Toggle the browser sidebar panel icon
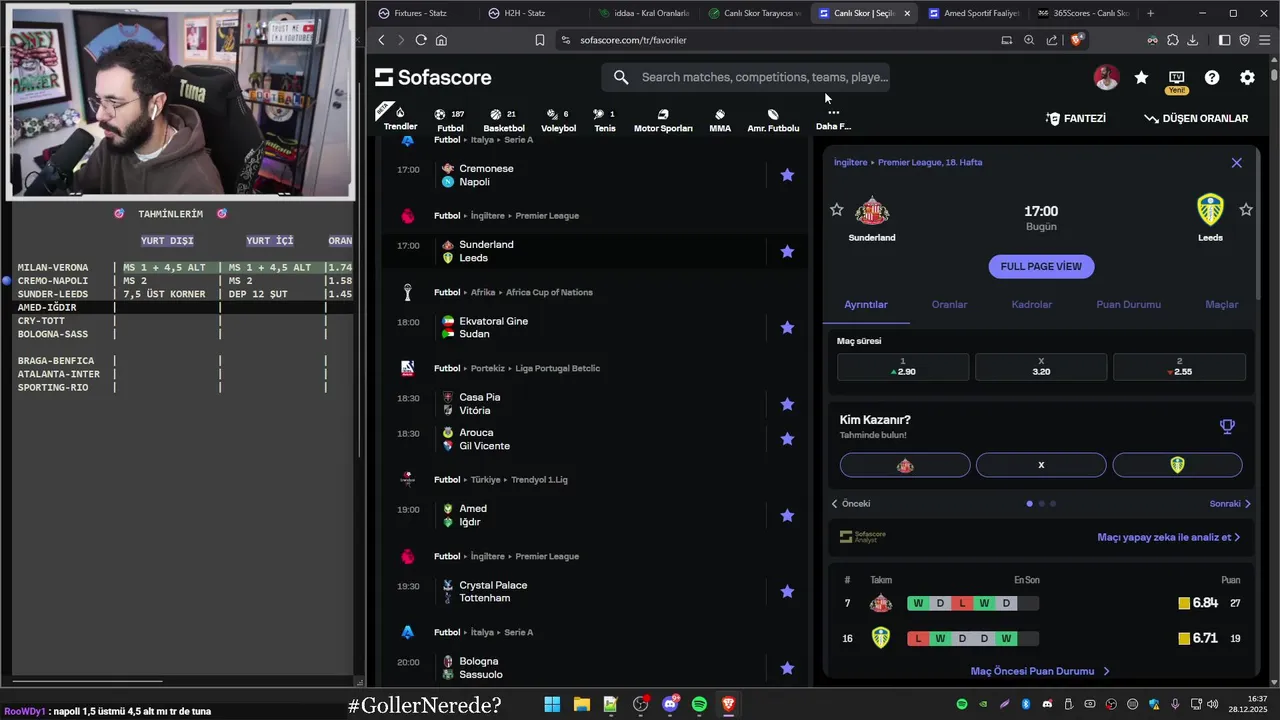 [x=1224, y=40]
